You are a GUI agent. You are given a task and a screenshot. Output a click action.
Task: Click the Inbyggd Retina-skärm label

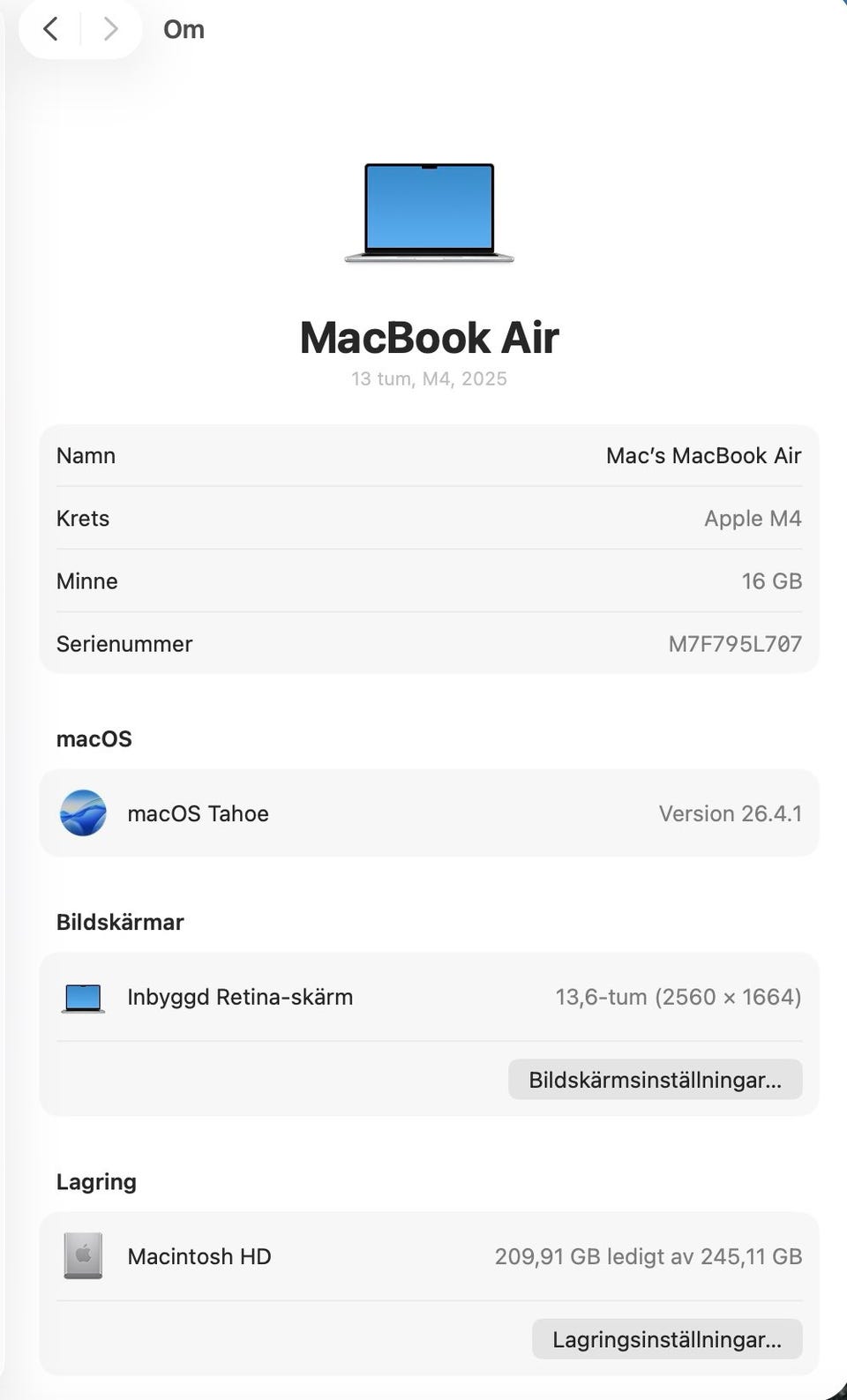pyautogui.click(x=240, y=997)
